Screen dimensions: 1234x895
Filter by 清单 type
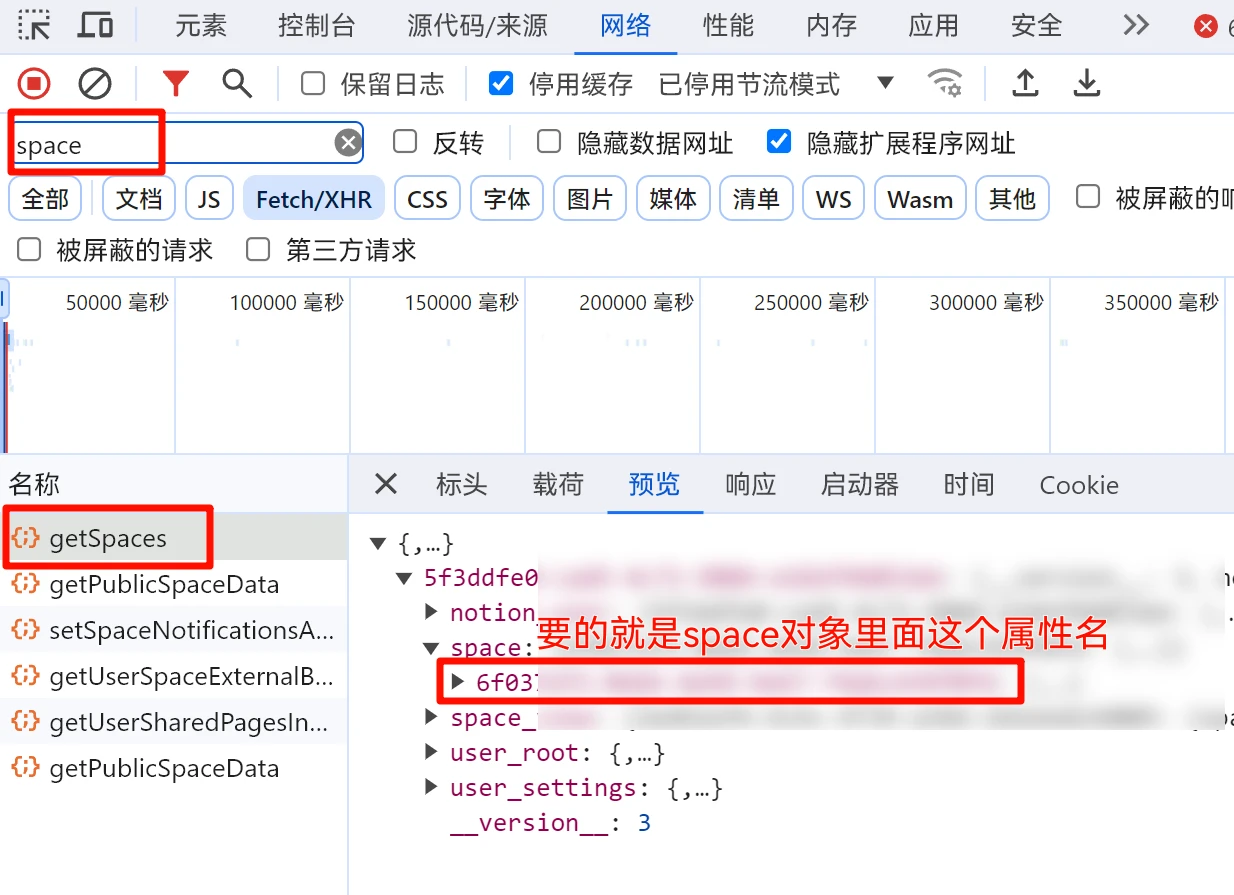pos(756,199)
